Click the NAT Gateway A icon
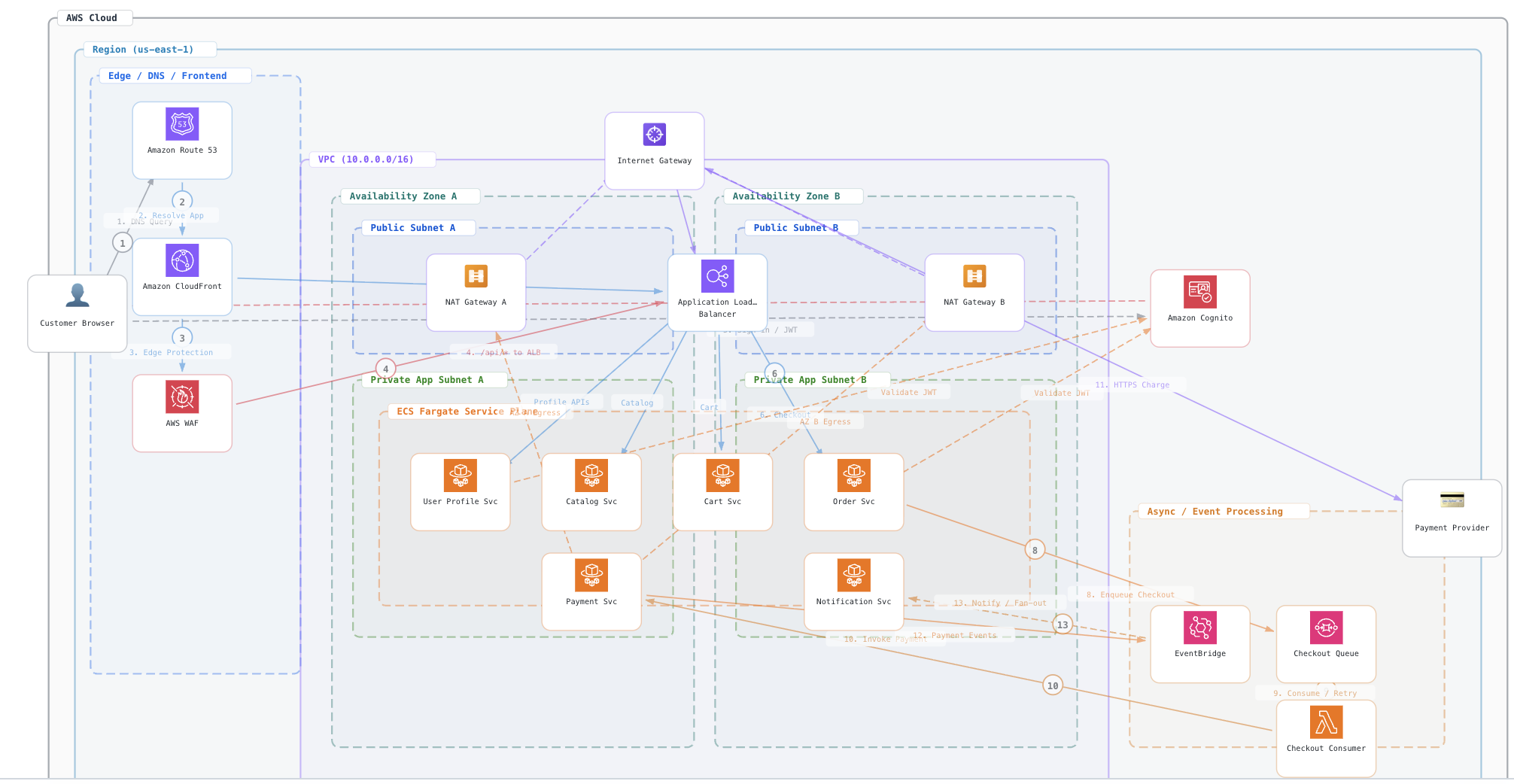The width and height of the screenshot is (1514, 784). tap(476, 276)
